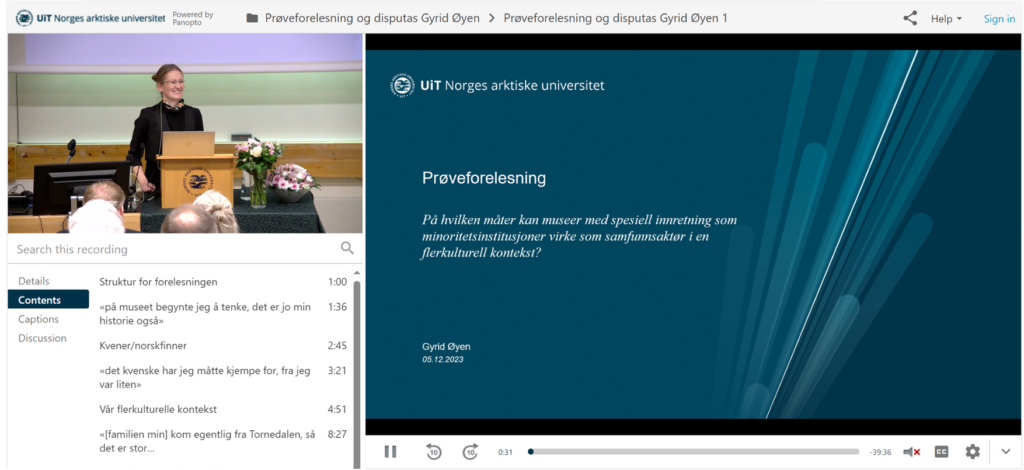The height and width of the screenshot is (470, 1024).
Task: Click the share icon
Action: (910, 18)
